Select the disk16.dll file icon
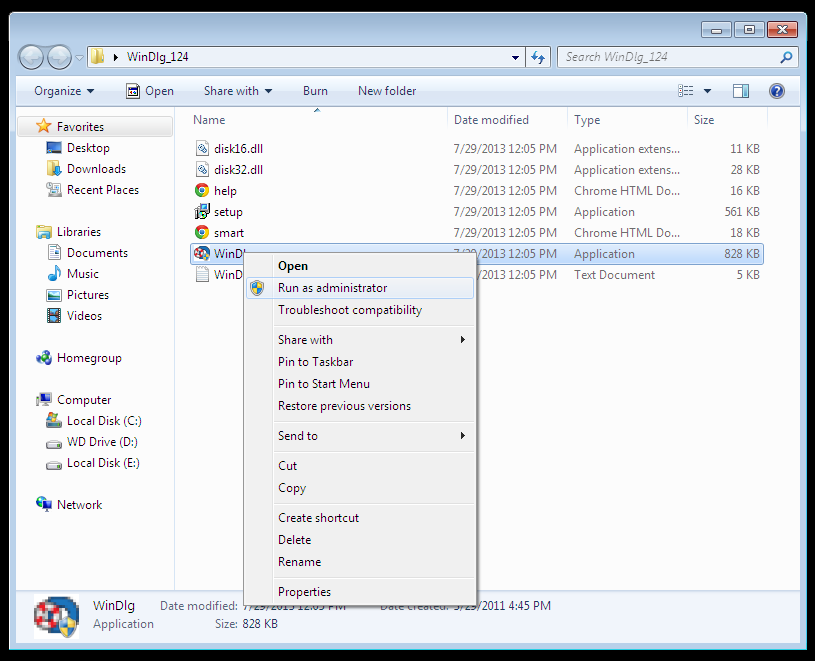Viewport: 815px width, 661px height. click(x=202, y=149)
